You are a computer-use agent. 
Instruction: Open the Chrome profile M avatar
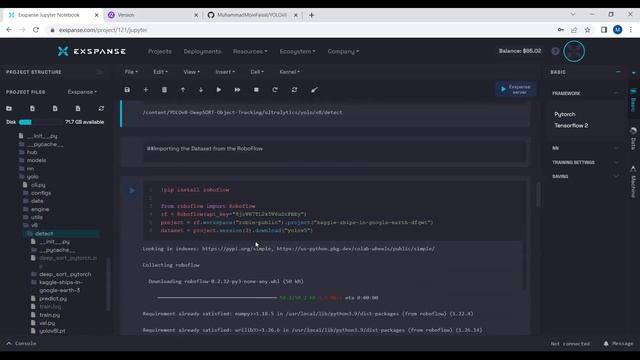point(618,30)
